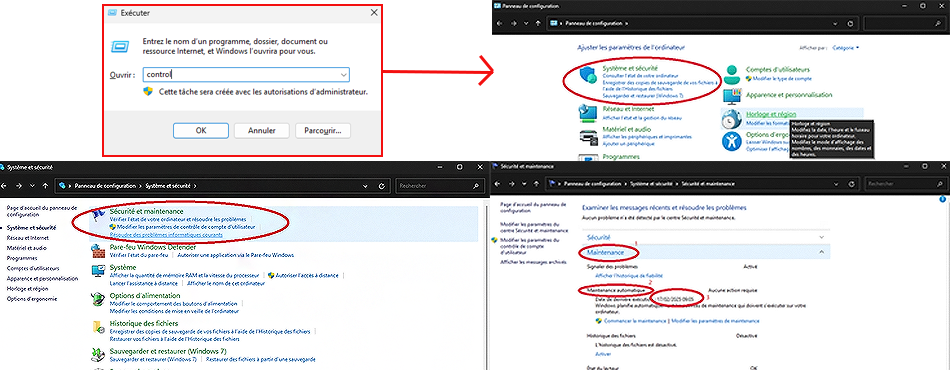Refresh the Sécurité et maintenance window
The image size is (950, 370).
[x=850, y=183]
